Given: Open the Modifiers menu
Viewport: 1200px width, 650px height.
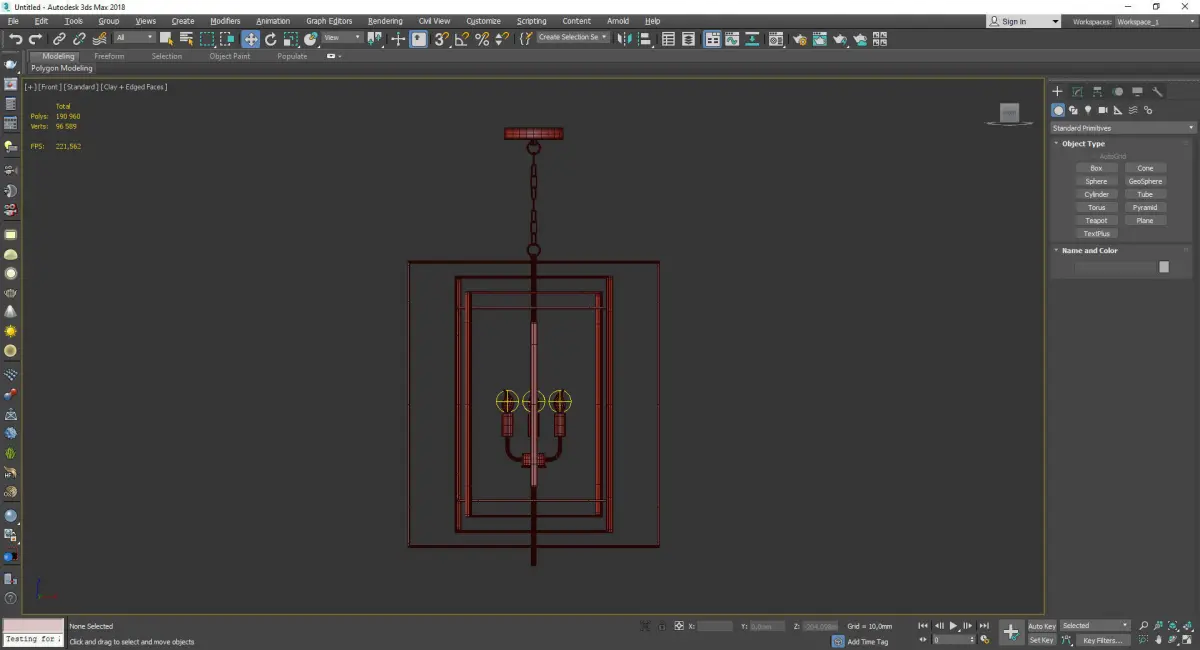Looking at the screenshot, I should [225, 21].
